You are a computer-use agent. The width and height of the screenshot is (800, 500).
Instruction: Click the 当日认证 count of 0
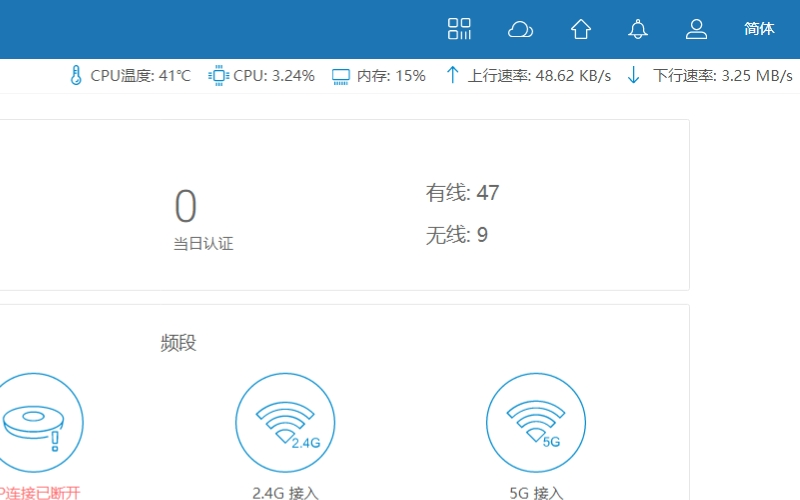coord(186,207)
